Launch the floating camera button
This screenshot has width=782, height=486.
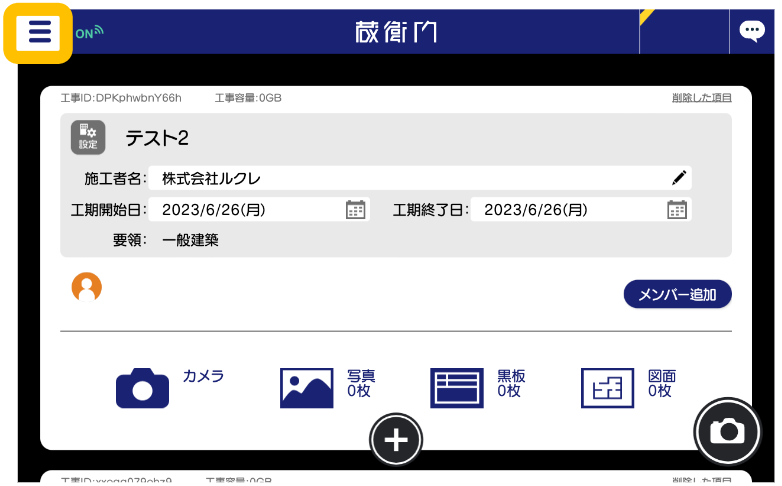[727, 431]
